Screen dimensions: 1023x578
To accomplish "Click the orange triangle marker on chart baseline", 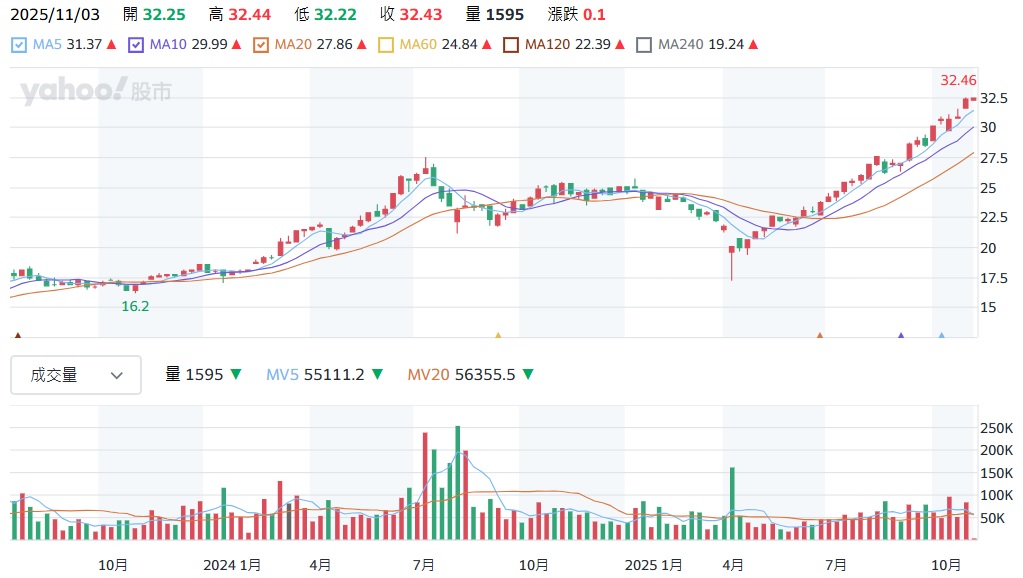I will pos(820,336).
